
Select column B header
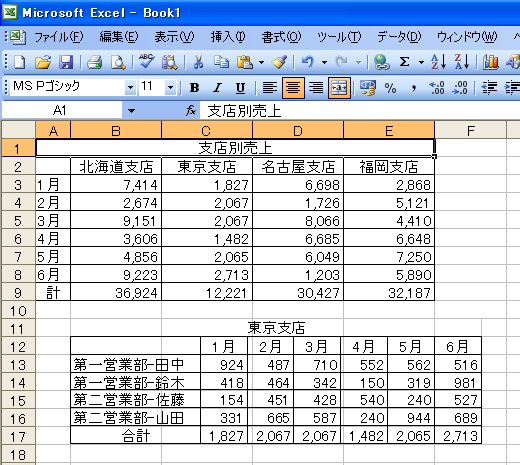116,130
